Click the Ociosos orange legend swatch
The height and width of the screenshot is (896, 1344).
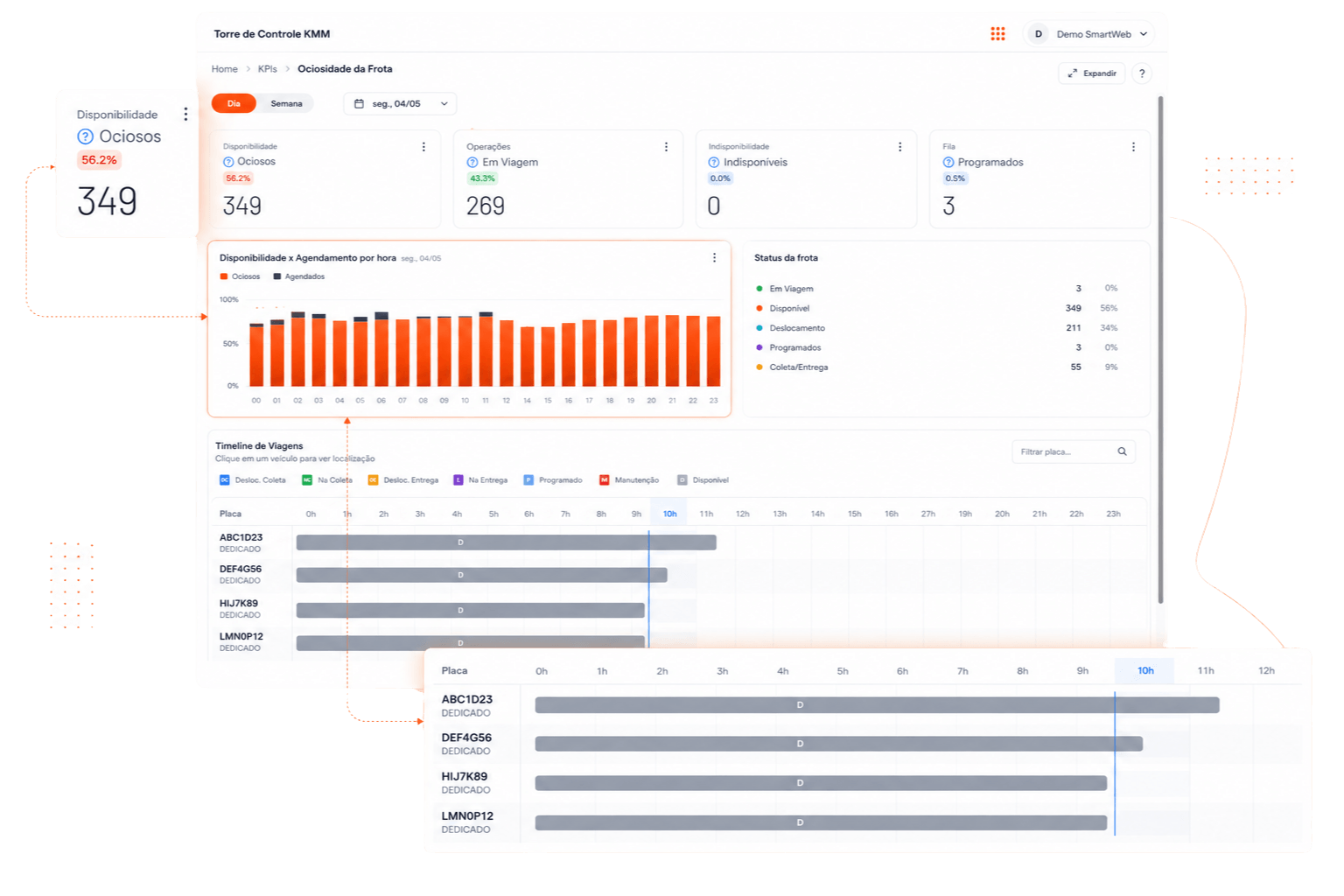pos(224,276)
